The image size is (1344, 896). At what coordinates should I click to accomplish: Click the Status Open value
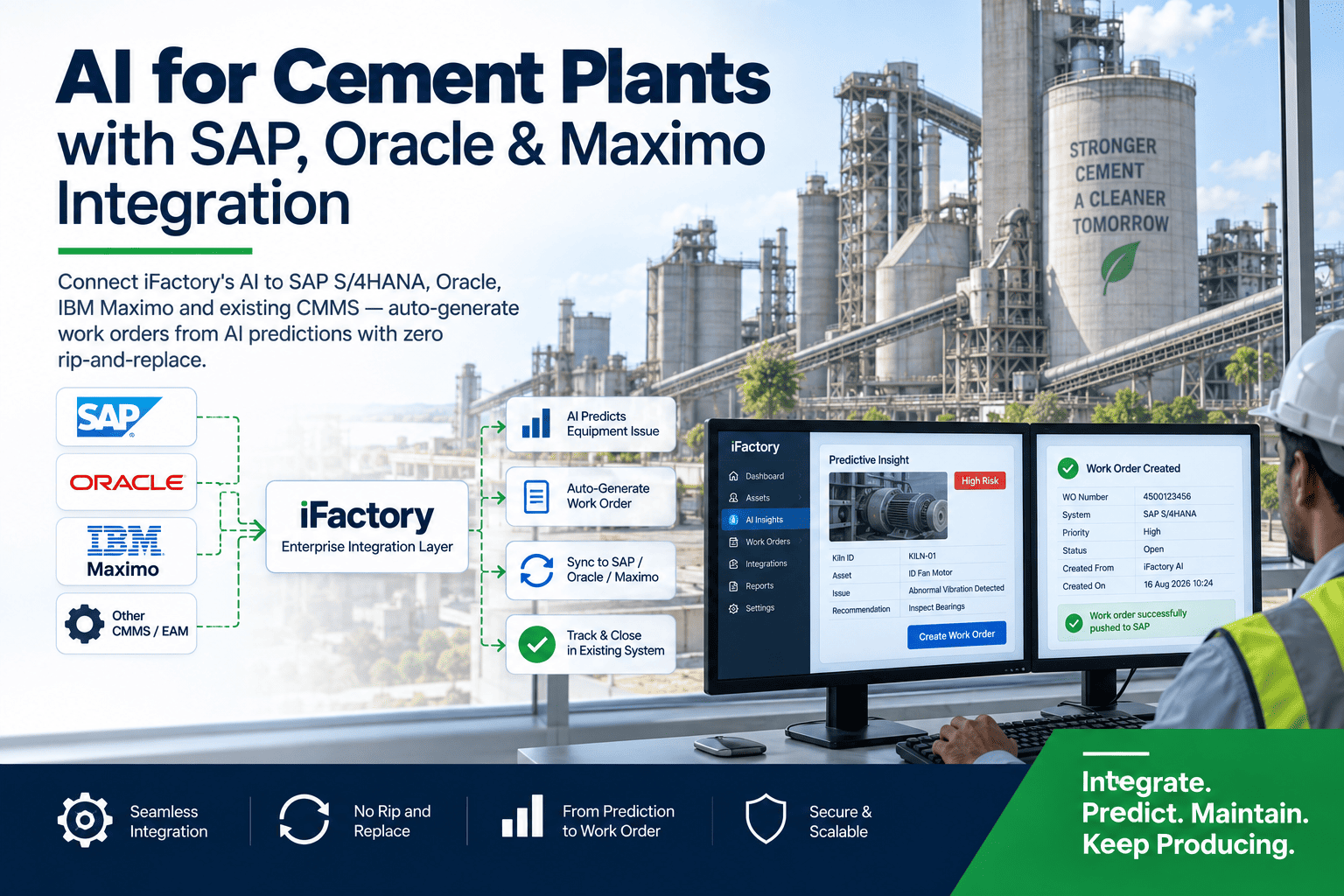click(x=1153, y=549)
